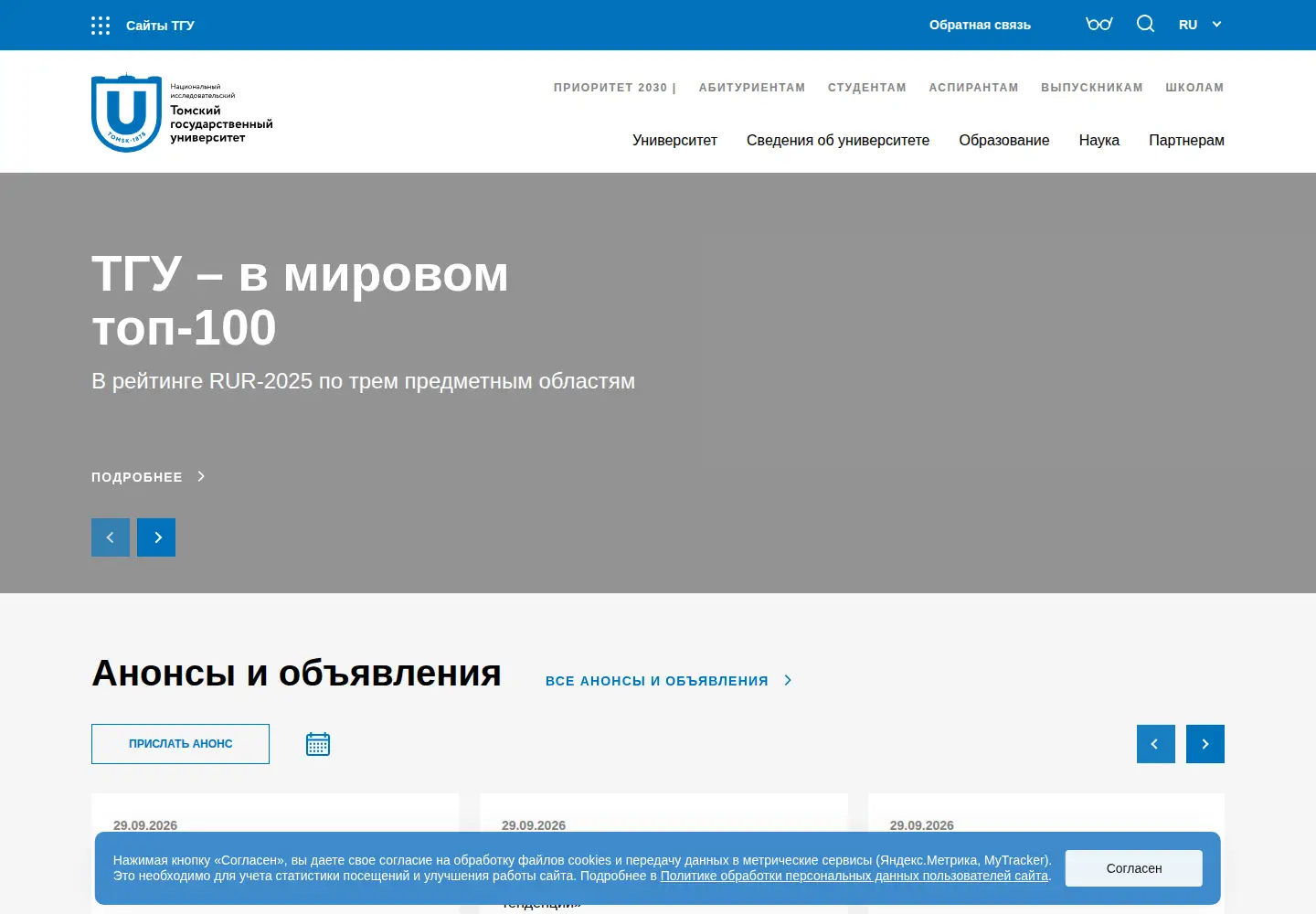Open the Наука menu item
1316x914 pixels.
pyautogui.click(x=1099, y=141)
